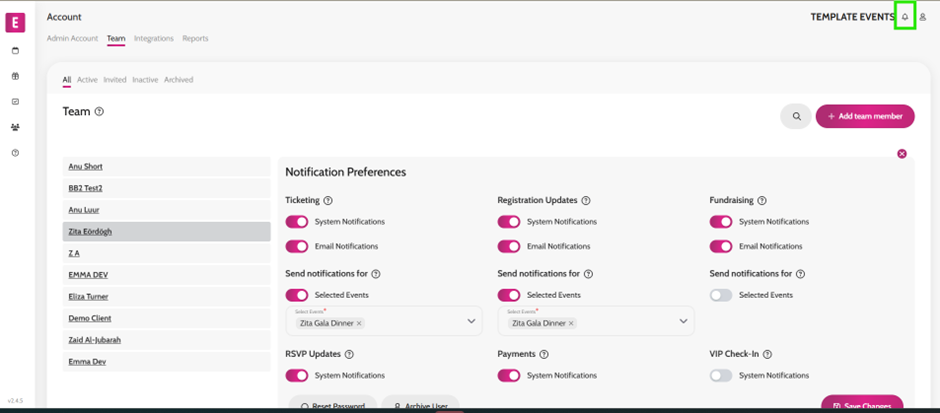Expand the Ticketing Select Events dropdown
This screenshot has height=413, width=940.
(x=471, y=322)
